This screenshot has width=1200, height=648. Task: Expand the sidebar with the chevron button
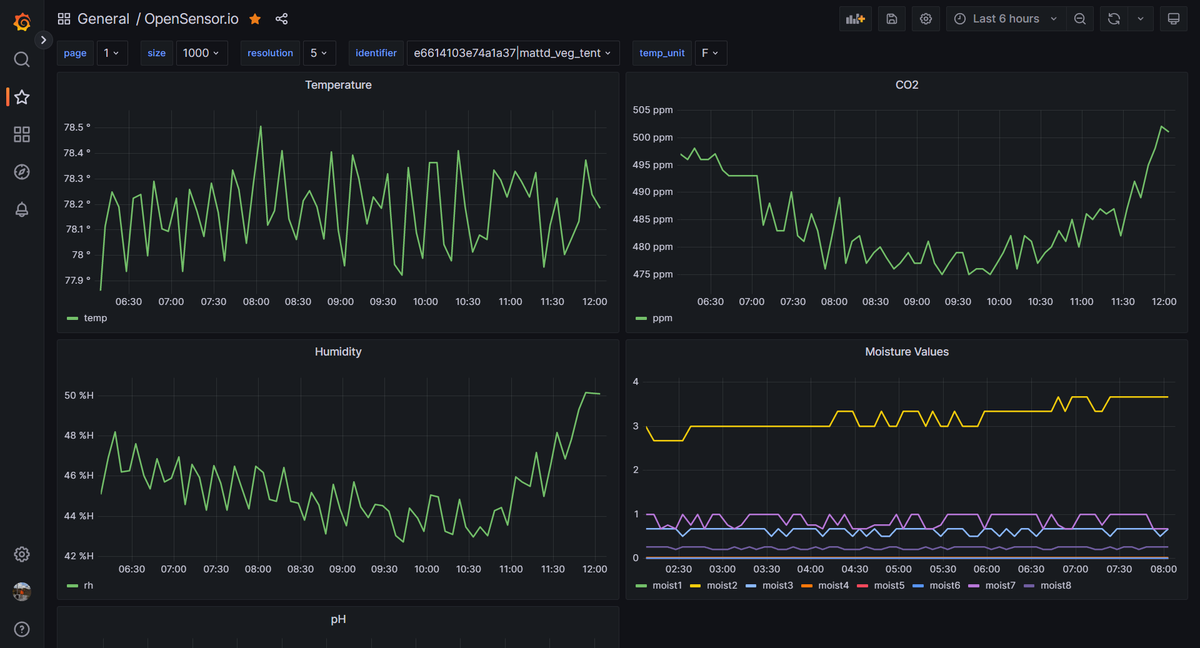[43, 40]
